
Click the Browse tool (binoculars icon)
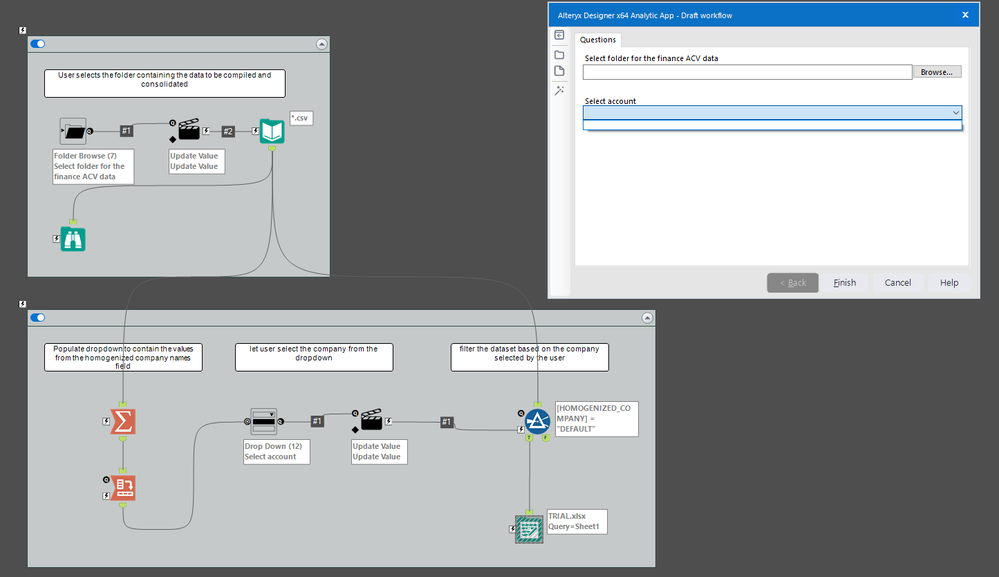coord(73,239)
